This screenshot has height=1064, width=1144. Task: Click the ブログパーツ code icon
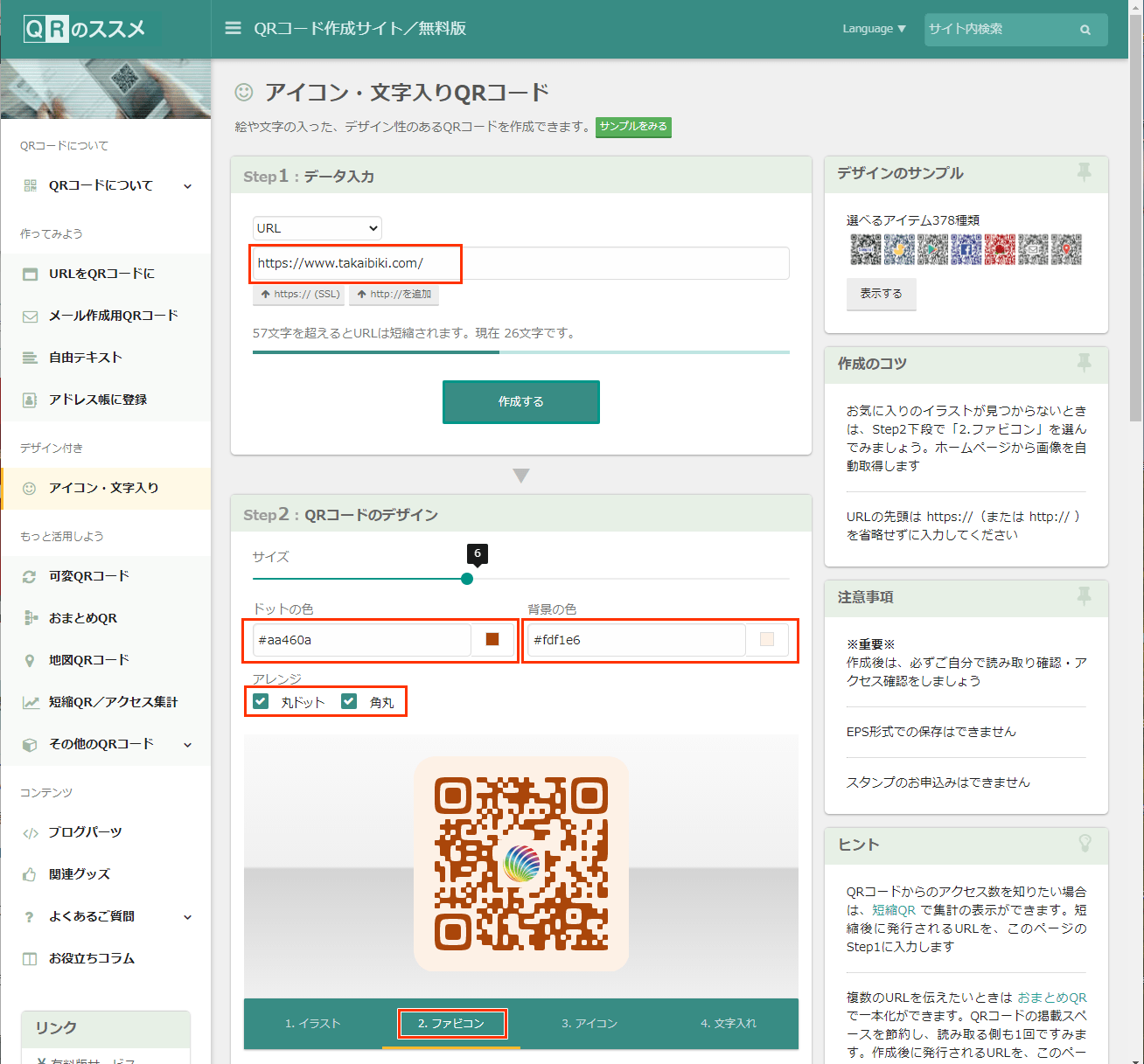tap(30, 832)
